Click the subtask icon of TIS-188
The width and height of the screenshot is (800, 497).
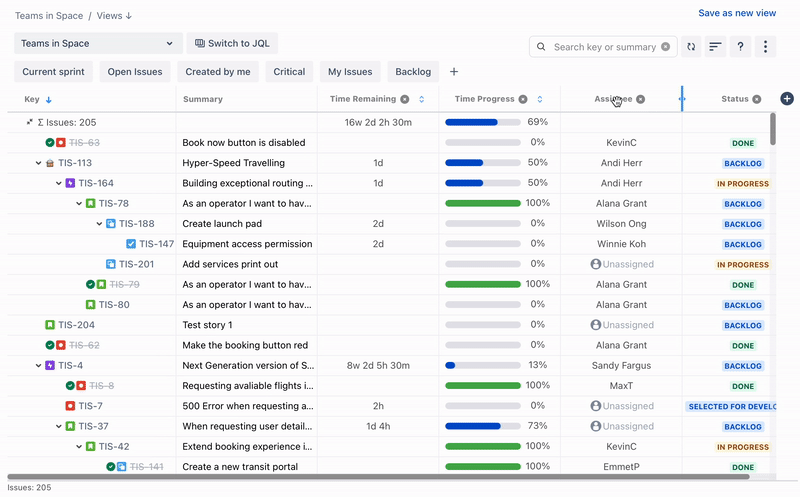(111, 223)
